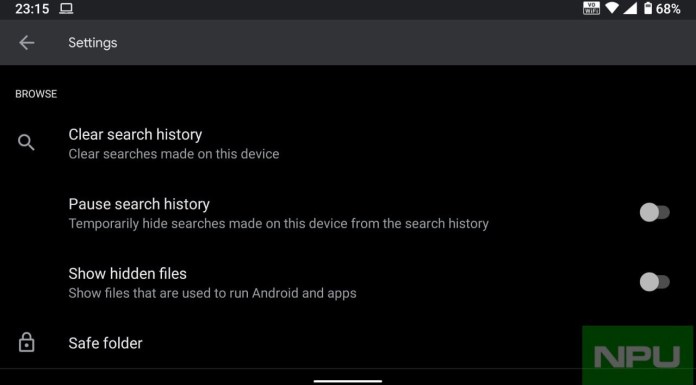Tap the bottom navigation gesture pill
This screenshot has height=385, width=696.
point(348,381)
